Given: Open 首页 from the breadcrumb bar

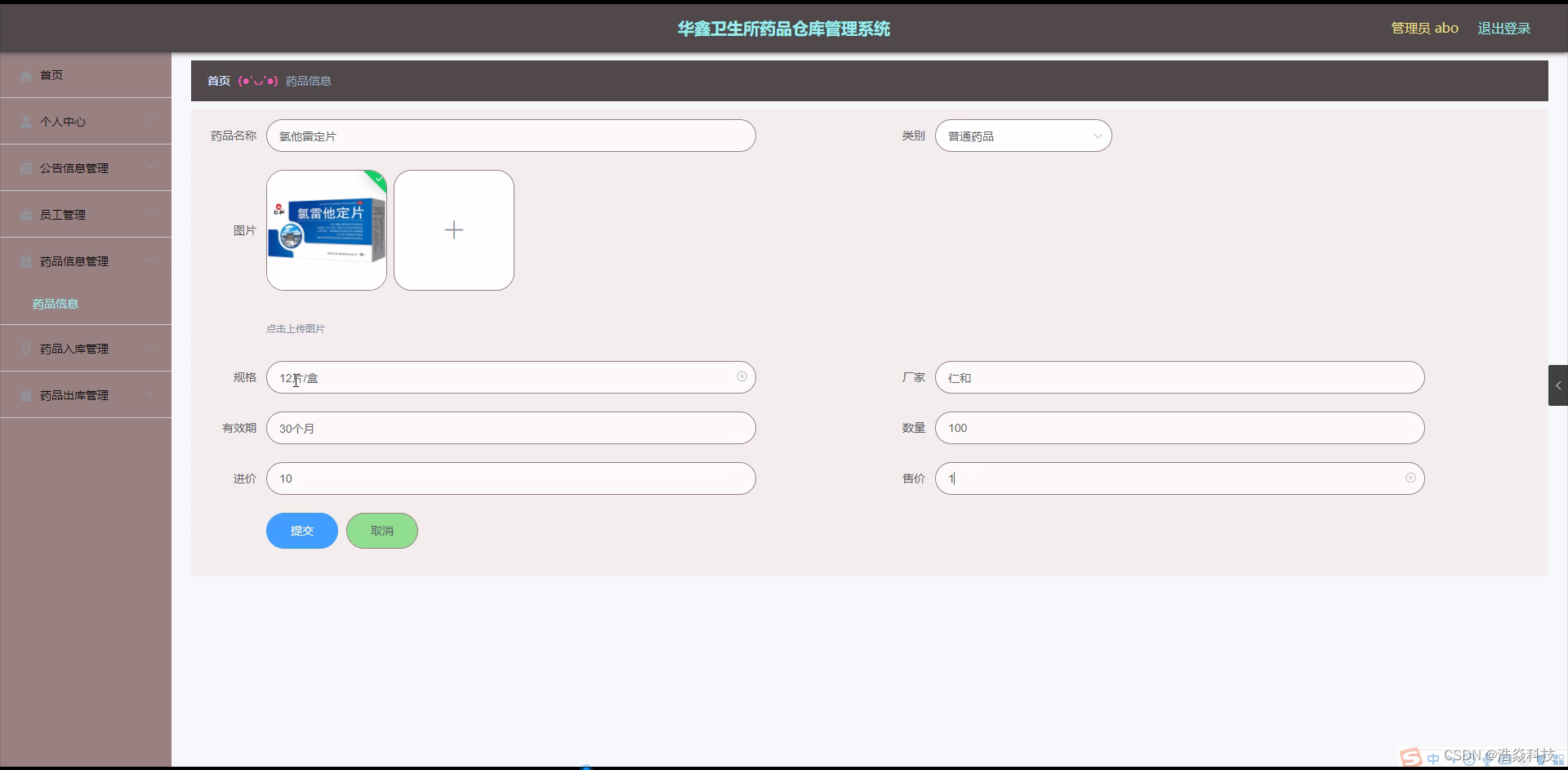Looking at the screenshot, I should pyautogui.click(x=217, y=80).
